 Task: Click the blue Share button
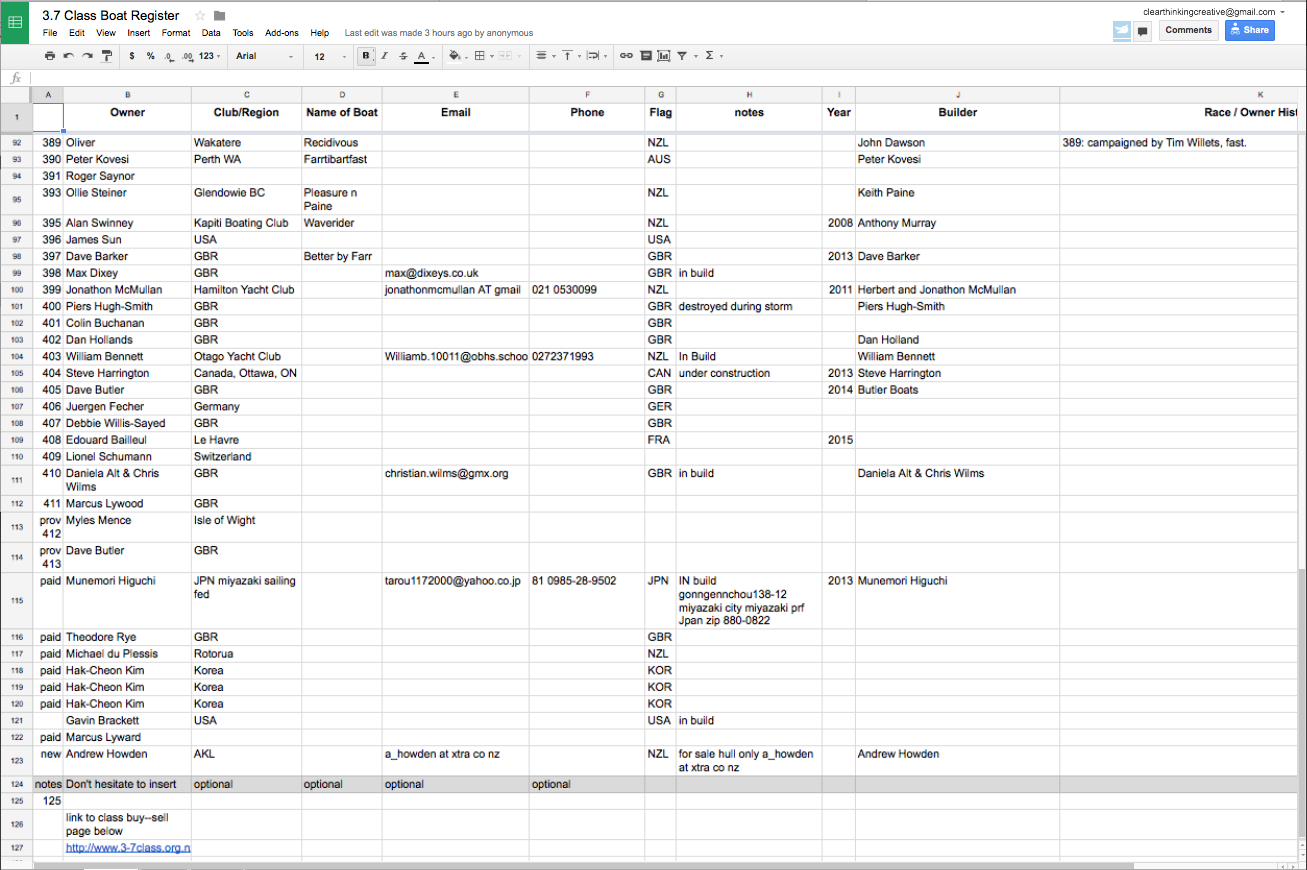[x=1249, y=30]
